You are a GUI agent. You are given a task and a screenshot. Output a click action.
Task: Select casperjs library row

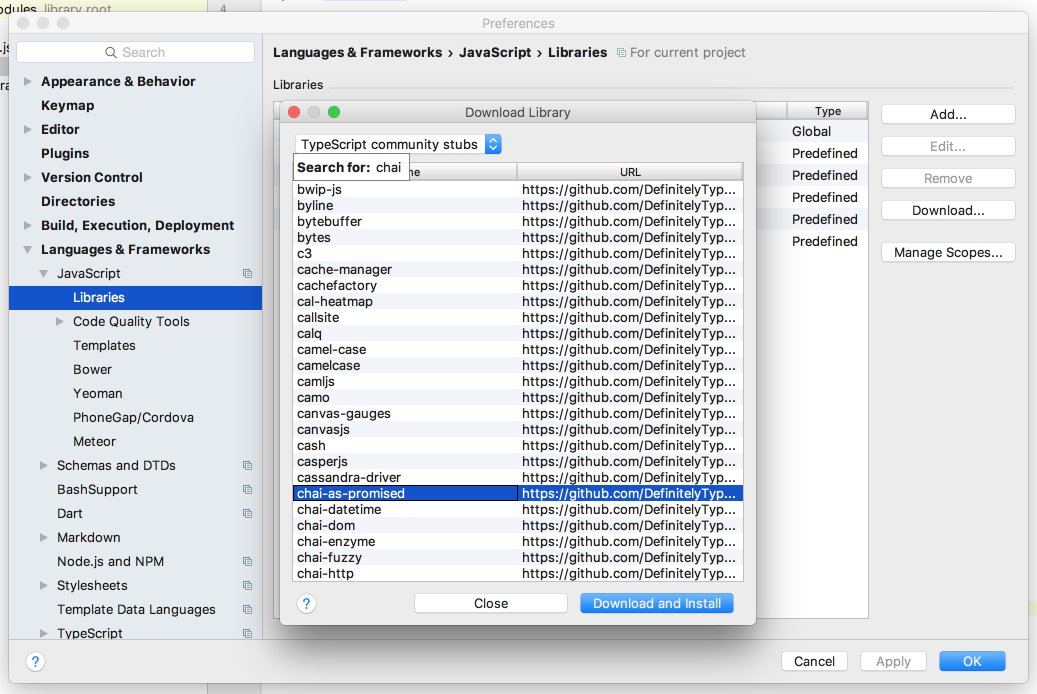[518, 461]
